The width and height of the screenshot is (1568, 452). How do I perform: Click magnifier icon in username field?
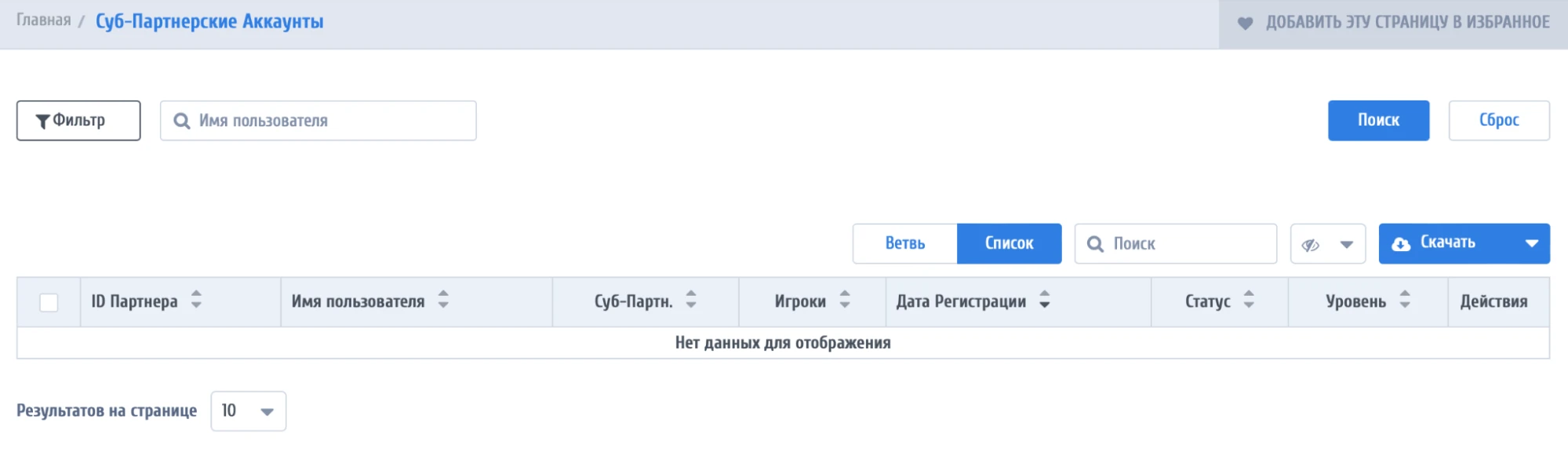[182, 121]
